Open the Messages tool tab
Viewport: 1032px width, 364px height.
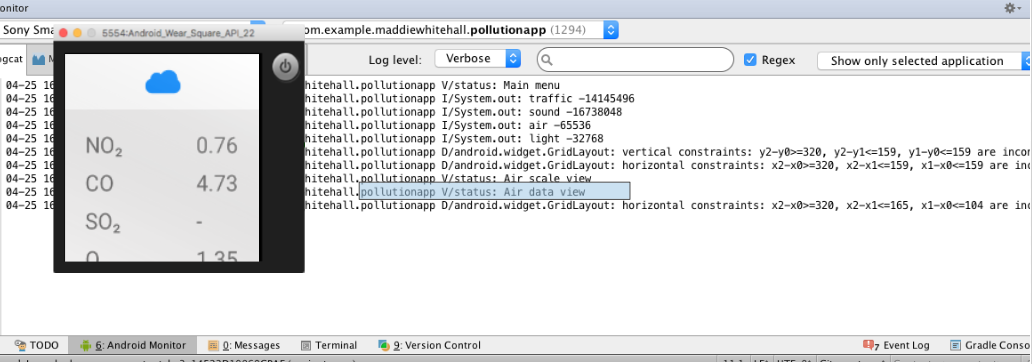click(244, 345)
